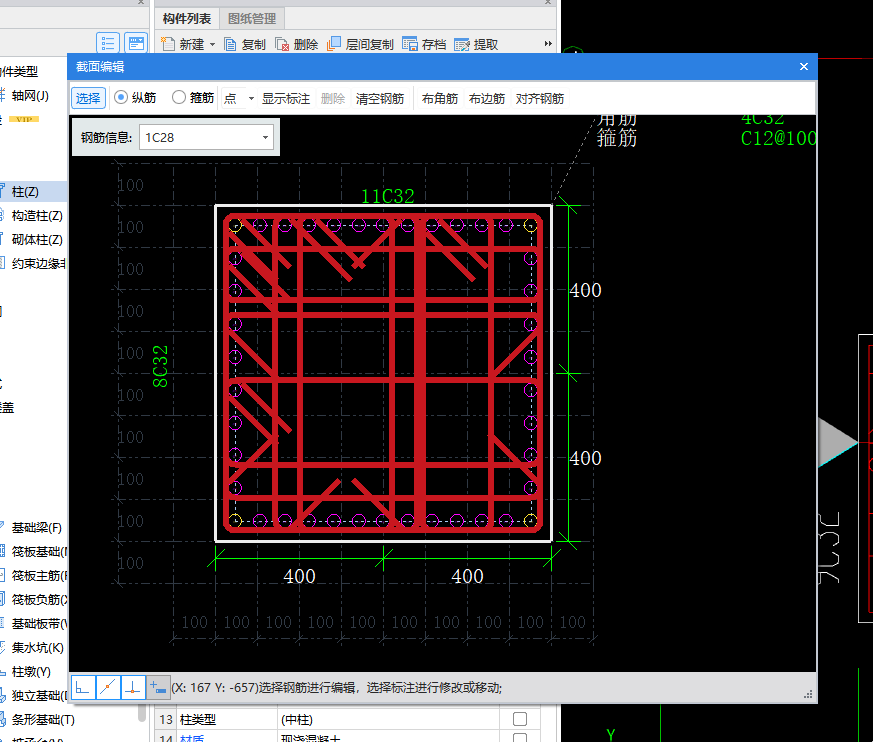Click the (中柱) property value cell

coord(388,719)
